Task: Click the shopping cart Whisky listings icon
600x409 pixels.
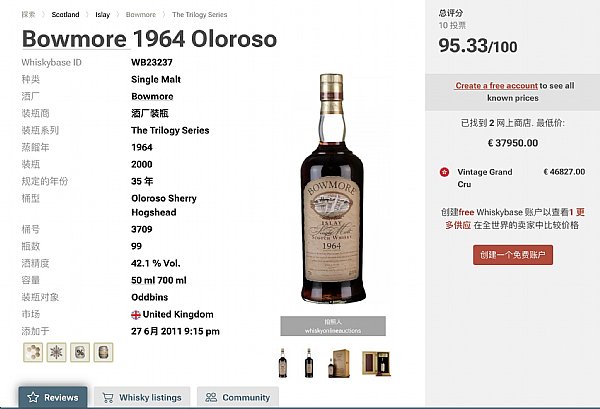Action: point(108,398)
